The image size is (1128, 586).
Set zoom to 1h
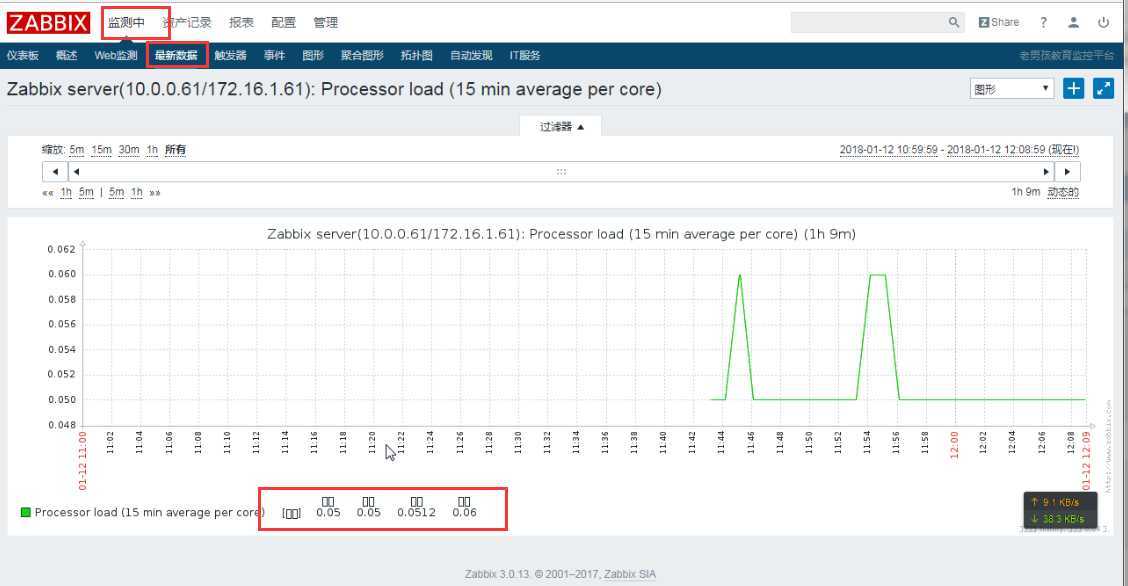(x=152, y=150)
